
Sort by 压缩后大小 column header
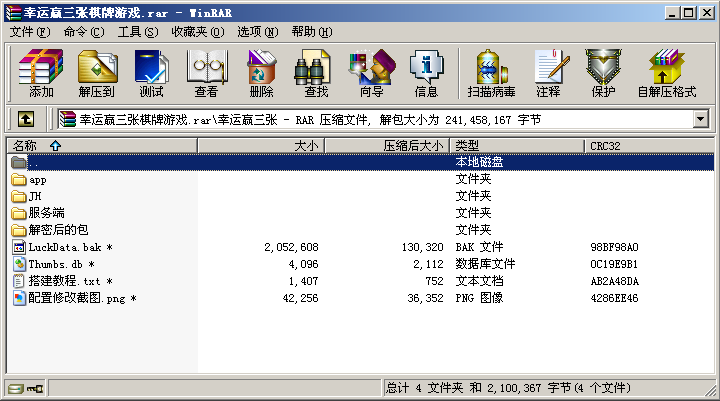pos(413,146)
